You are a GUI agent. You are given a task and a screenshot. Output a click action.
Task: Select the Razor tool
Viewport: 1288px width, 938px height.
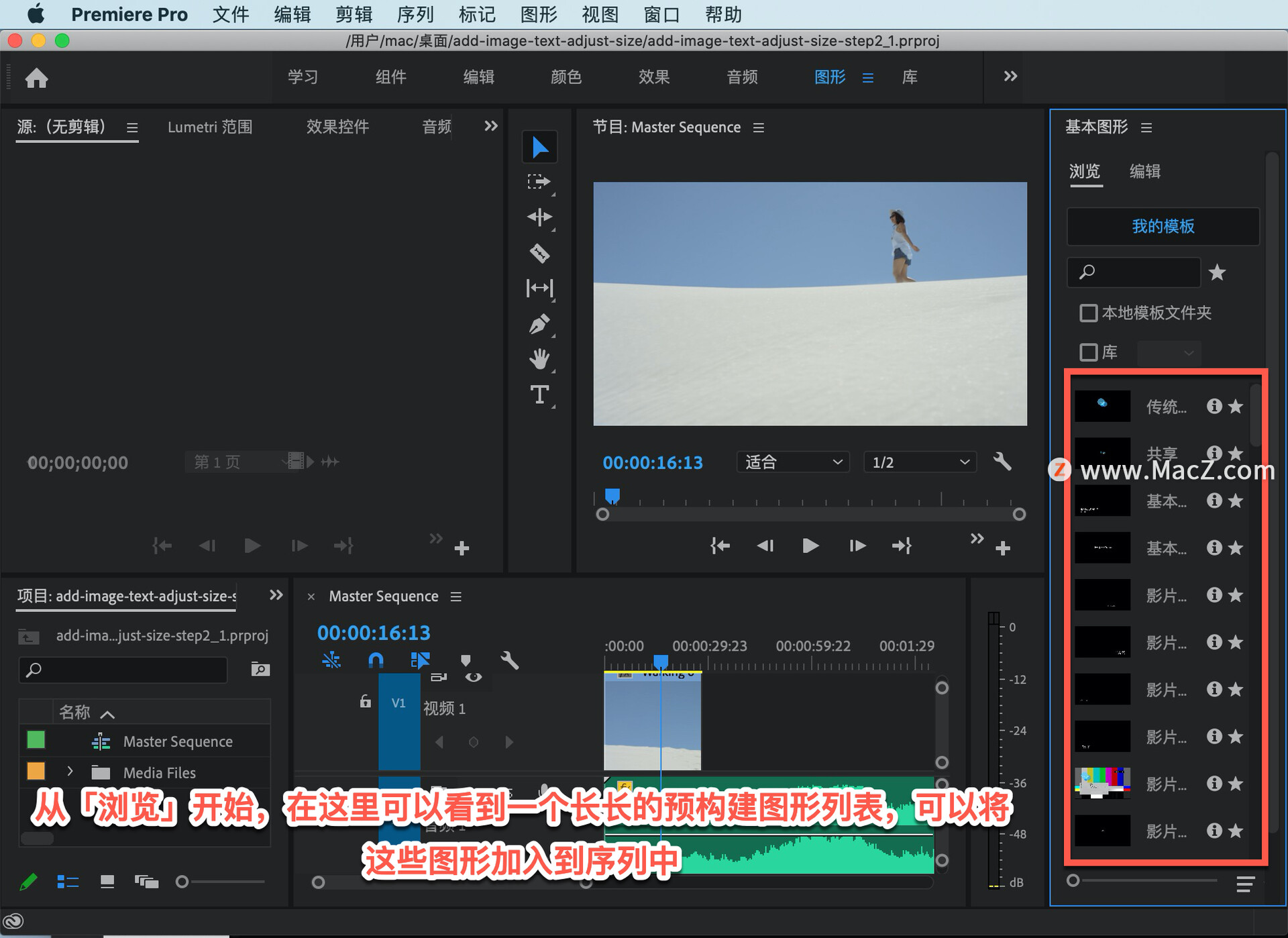coord(539,253)
